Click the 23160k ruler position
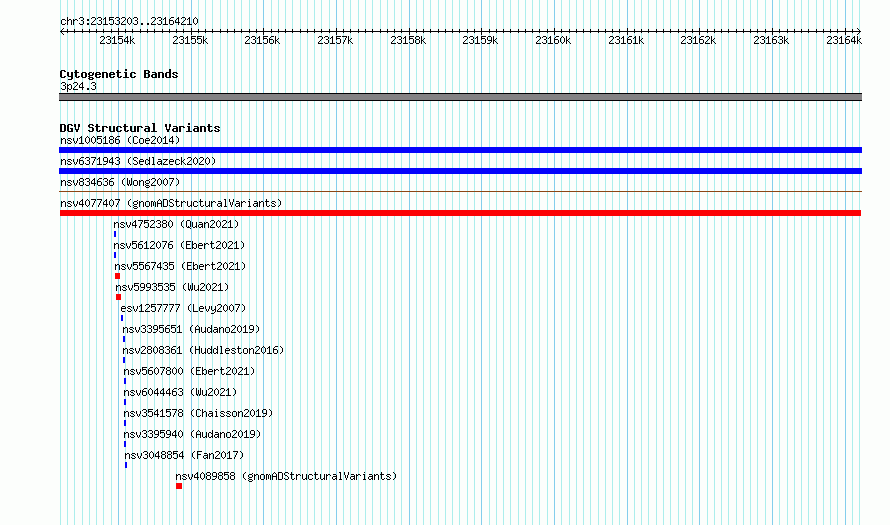The height and width of the screenshot is (525, 890). (x=553, y=40)
